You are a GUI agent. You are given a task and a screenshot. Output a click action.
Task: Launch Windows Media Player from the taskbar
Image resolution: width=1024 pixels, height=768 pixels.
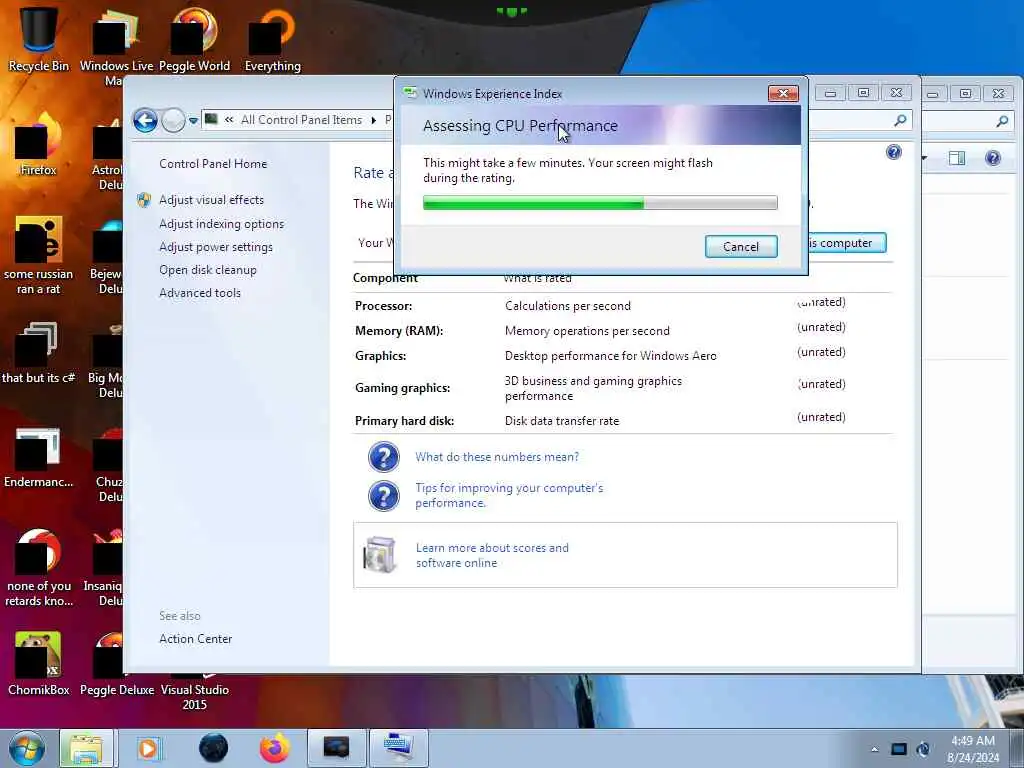pyautogui.click(x=148, y=748)
